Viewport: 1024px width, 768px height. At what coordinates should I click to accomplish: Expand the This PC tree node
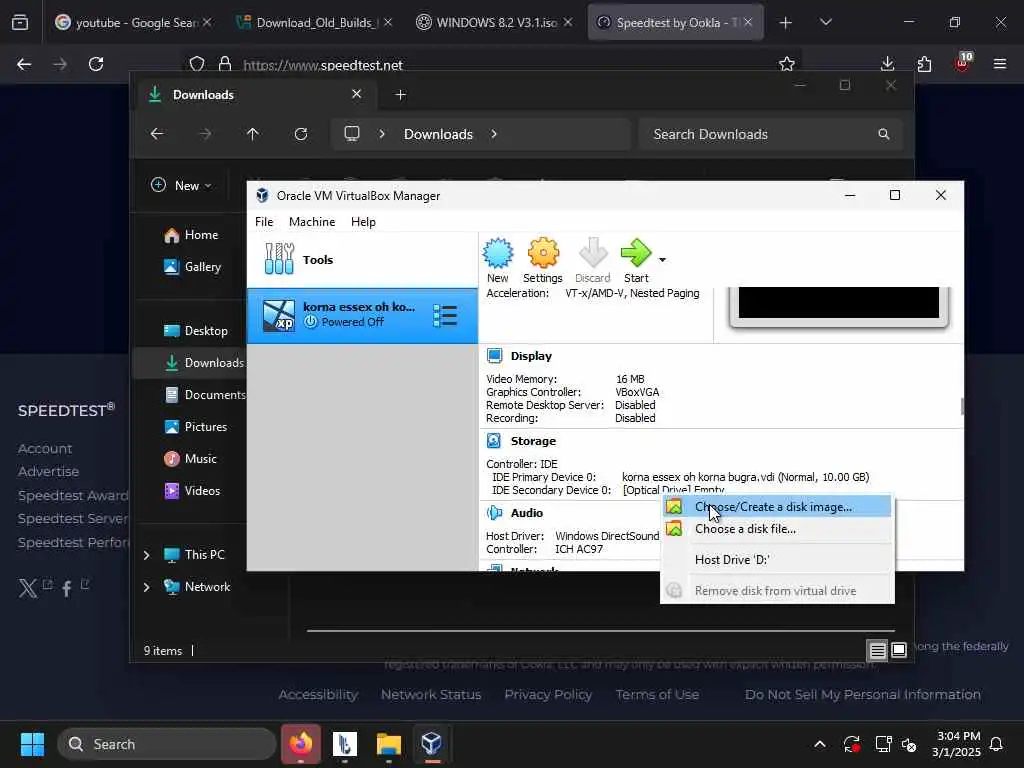point(146,555)
